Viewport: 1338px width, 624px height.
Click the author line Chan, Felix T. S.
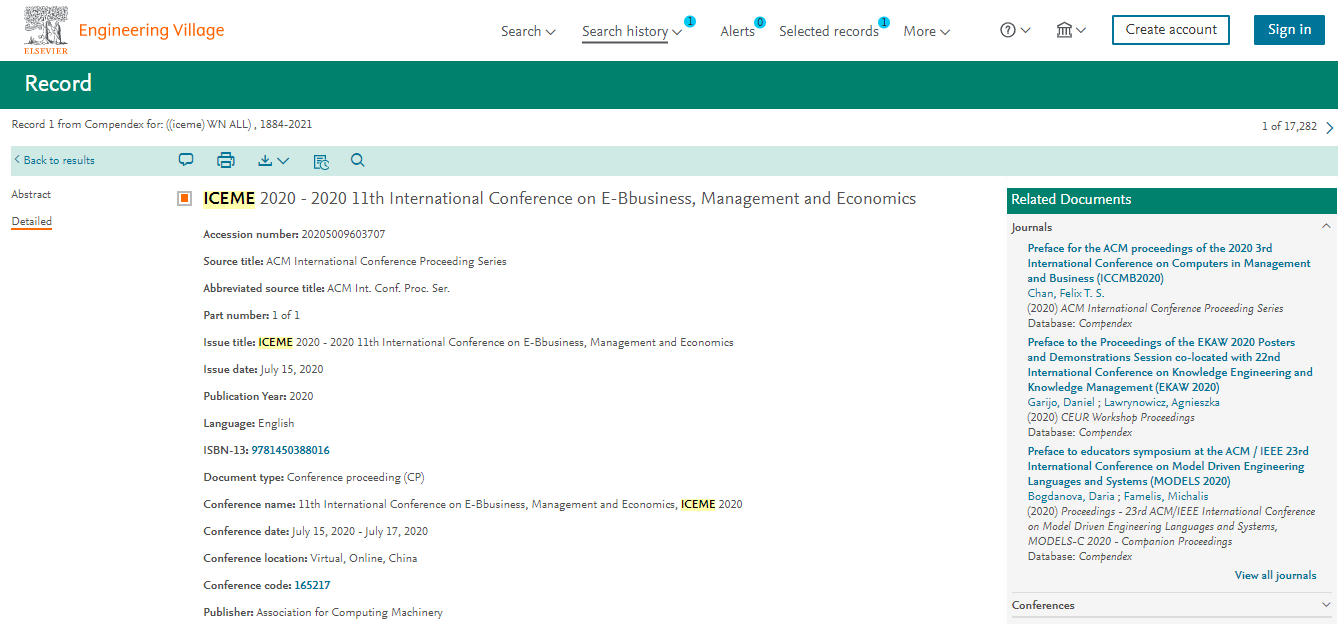(x=1067, y=293)
